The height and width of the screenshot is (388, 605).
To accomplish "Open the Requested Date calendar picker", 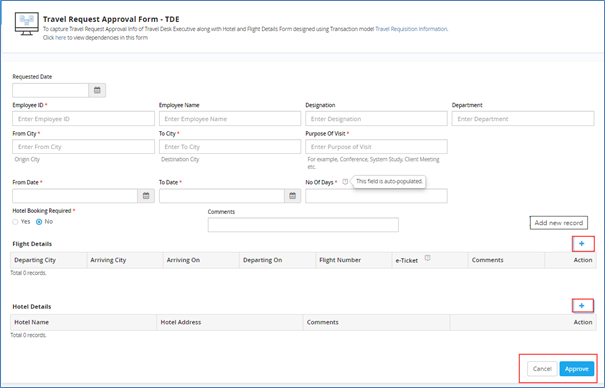I will [97, 90].
